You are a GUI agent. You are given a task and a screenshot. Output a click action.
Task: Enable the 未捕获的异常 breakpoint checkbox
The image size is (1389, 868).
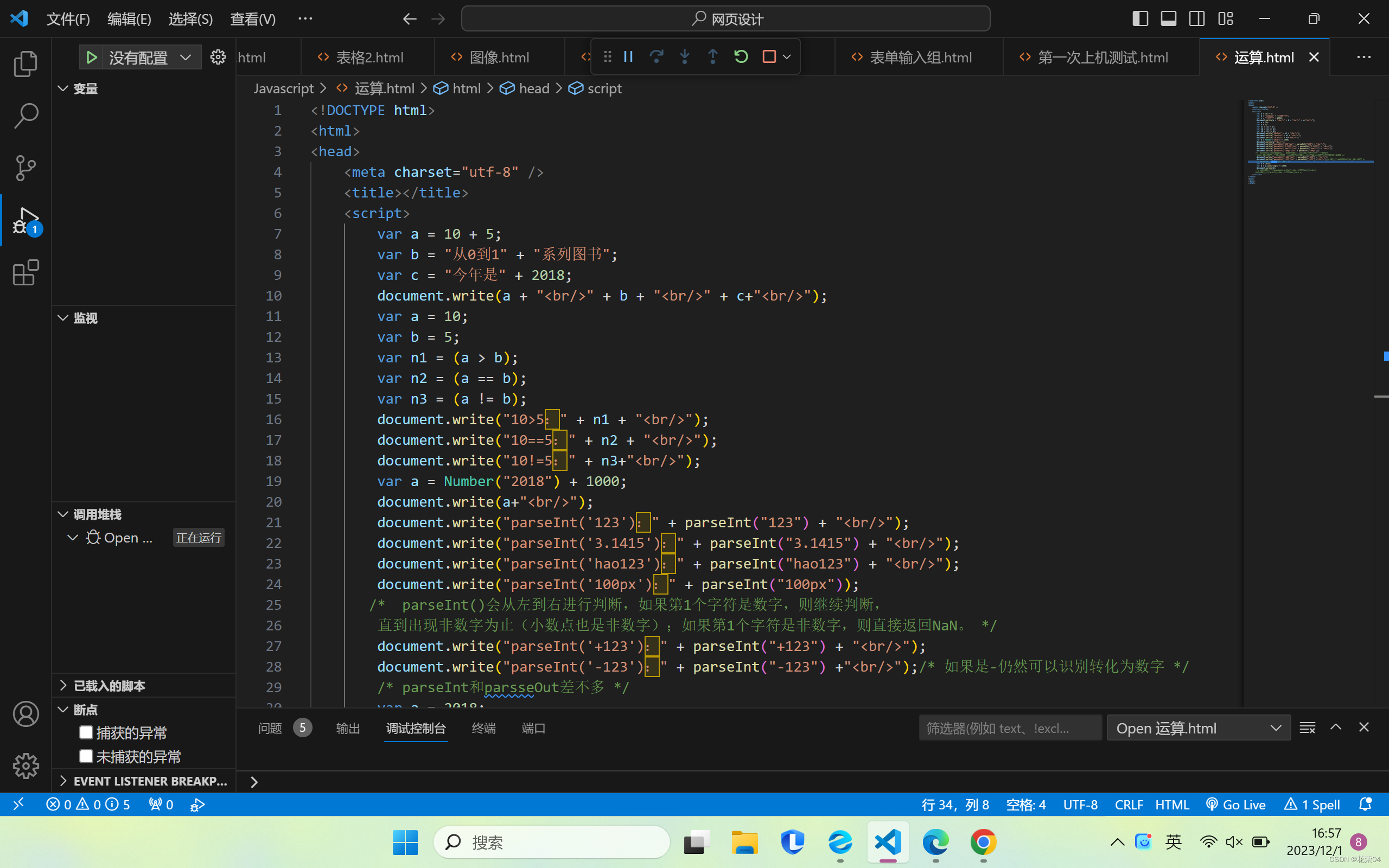pyautogui.click(x=87, y=757)
